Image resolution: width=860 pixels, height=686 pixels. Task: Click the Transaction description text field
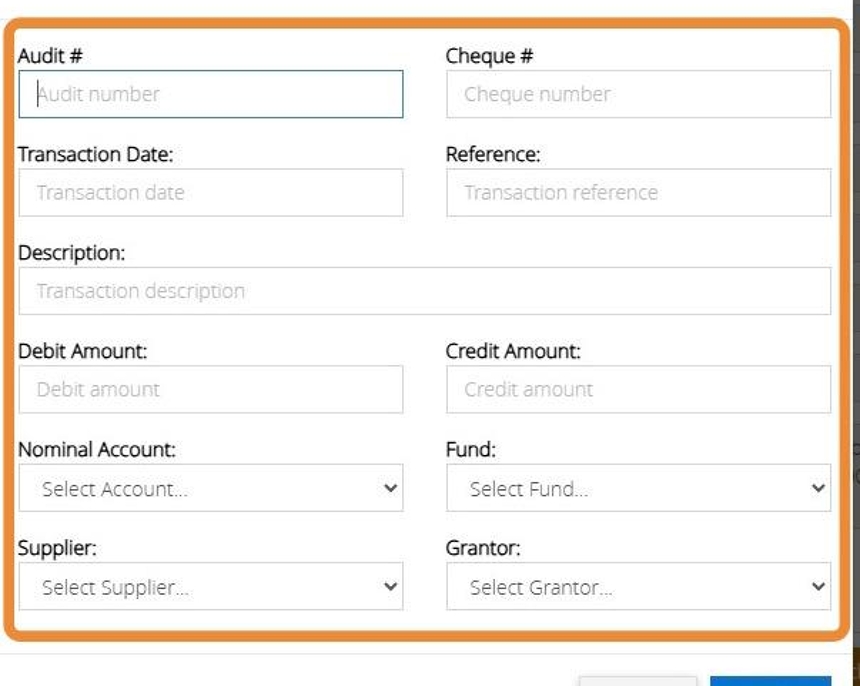coord(424,291)
